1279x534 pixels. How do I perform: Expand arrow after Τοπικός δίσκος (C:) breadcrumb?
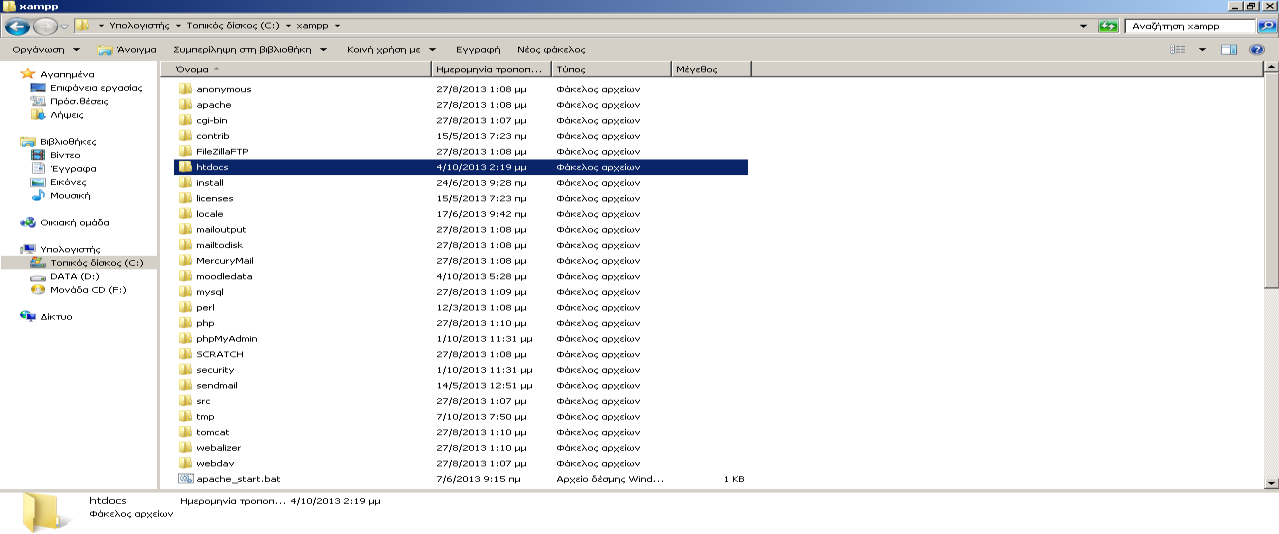point(288,26)
